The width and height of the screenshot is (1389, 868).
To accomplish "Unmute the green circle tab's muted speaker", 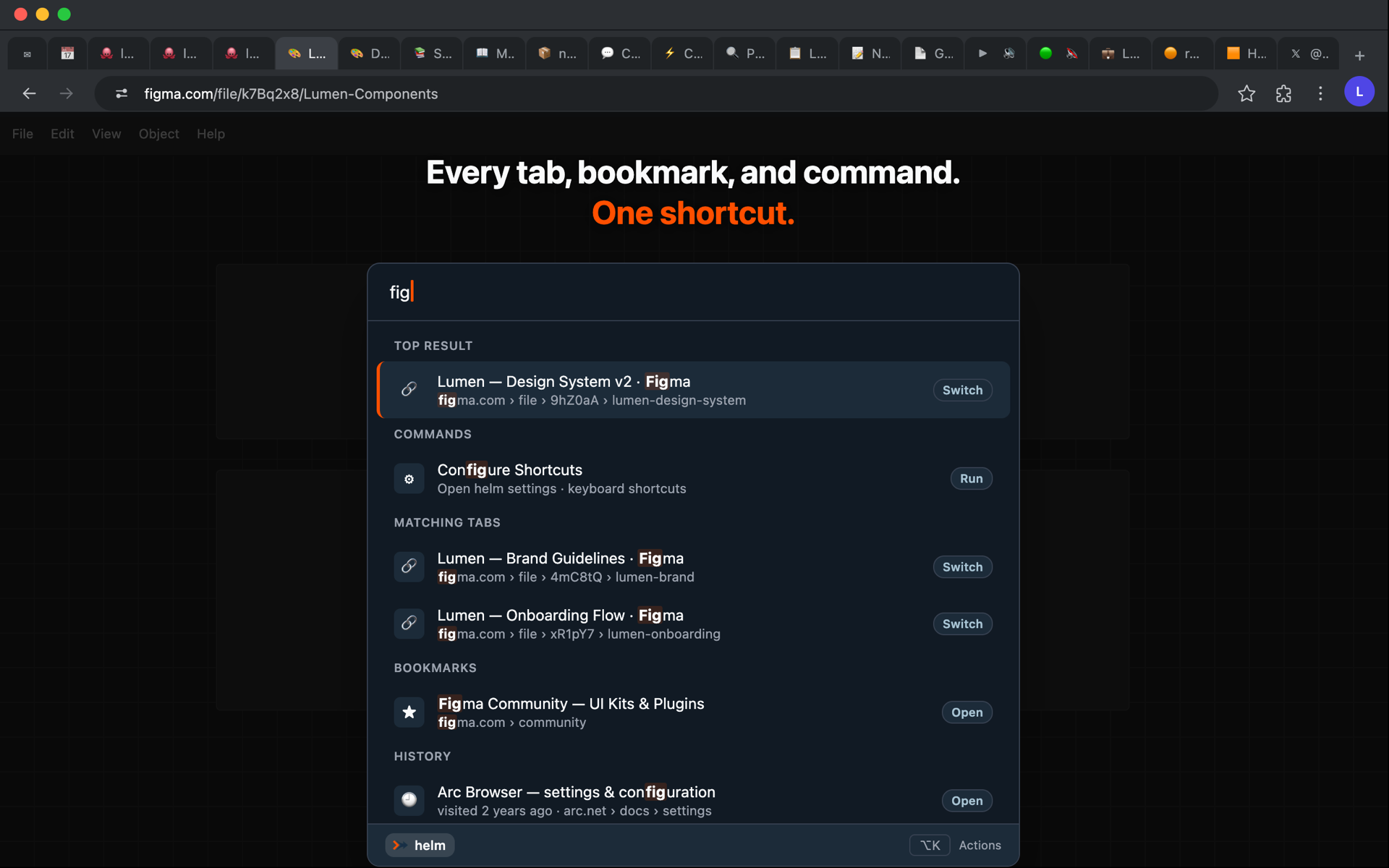I will [1072, 54].
